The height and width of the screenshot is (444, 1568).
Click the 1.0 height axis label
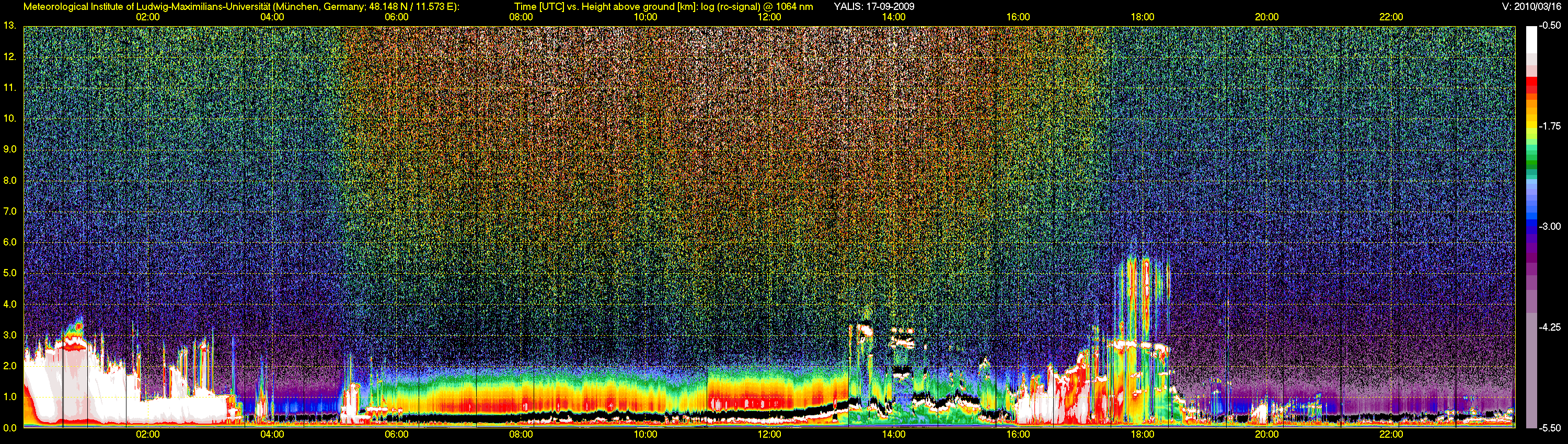(10, 396)
